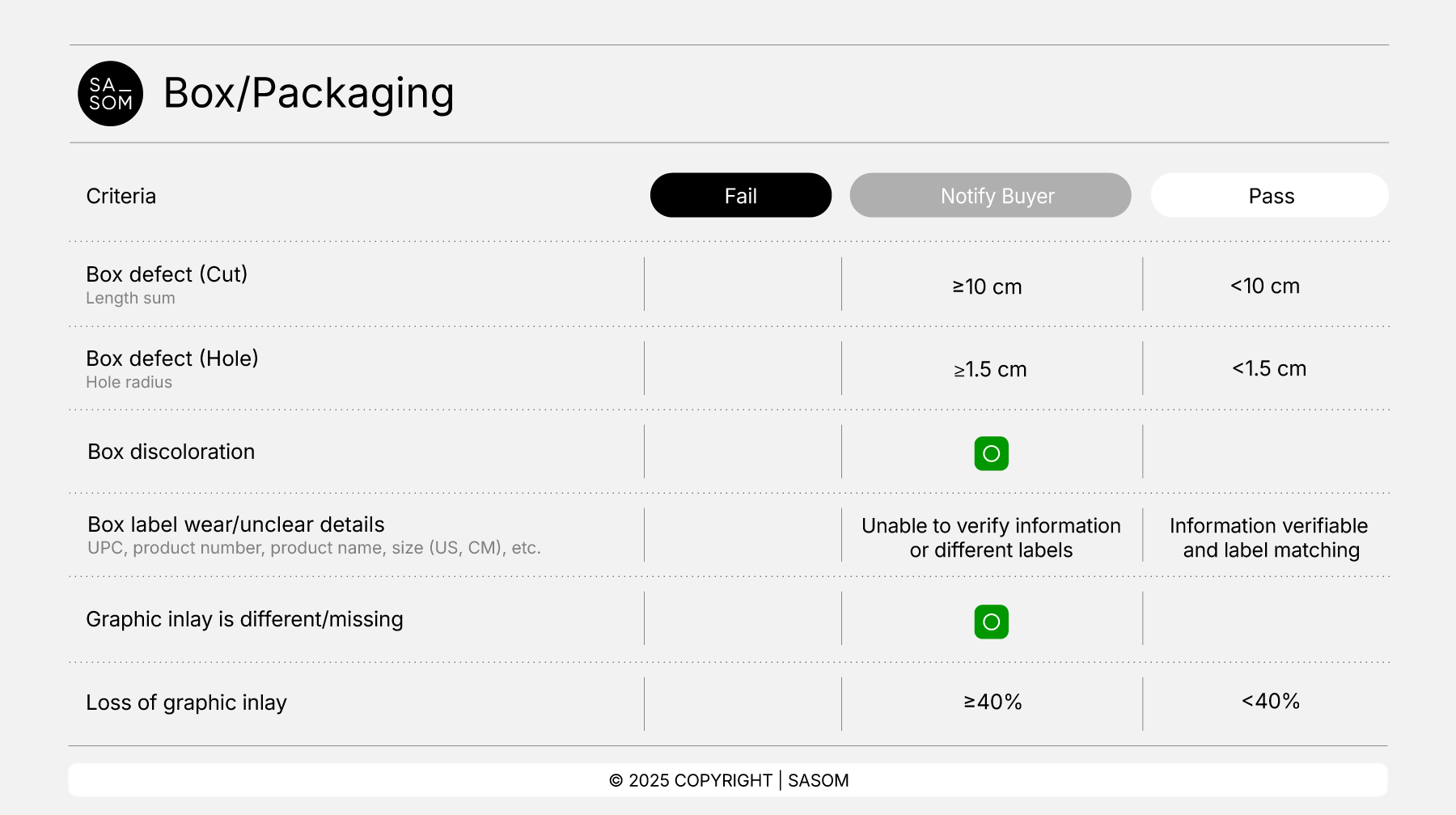1456x815 pixels.
Task: Click the ≥40% notify value
Action: point(993,702)
